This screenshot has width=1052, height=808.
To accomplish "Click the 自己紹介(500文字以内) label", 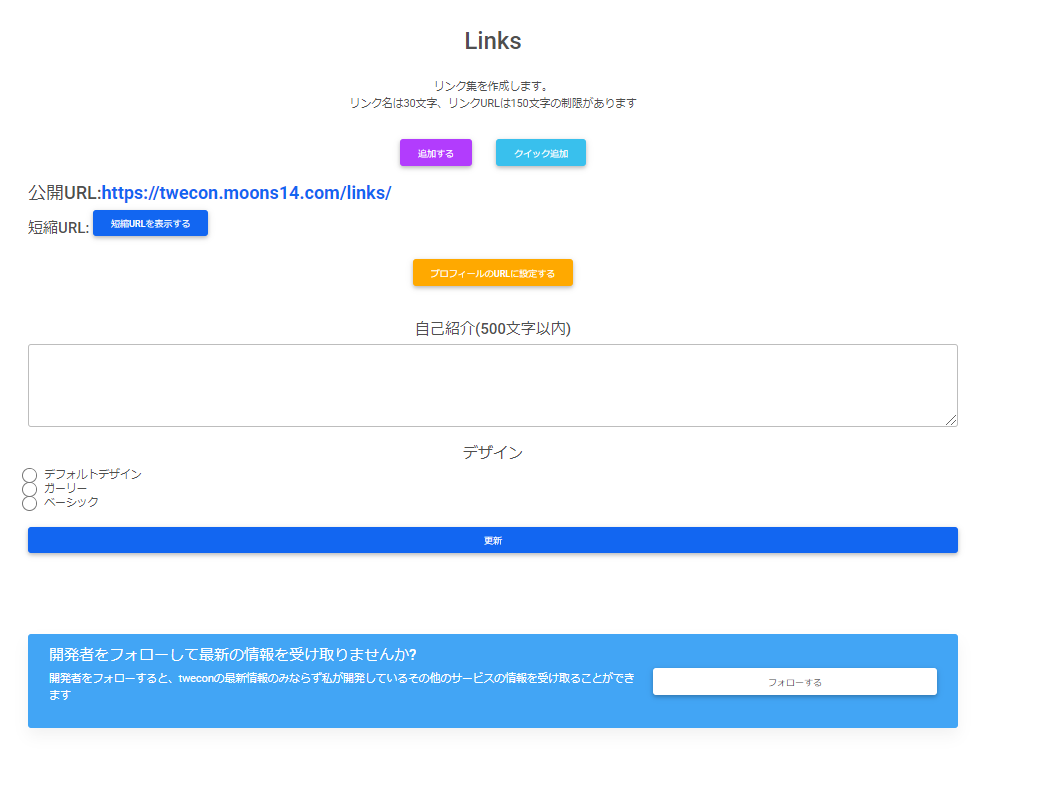I will (x=492, y=329).
